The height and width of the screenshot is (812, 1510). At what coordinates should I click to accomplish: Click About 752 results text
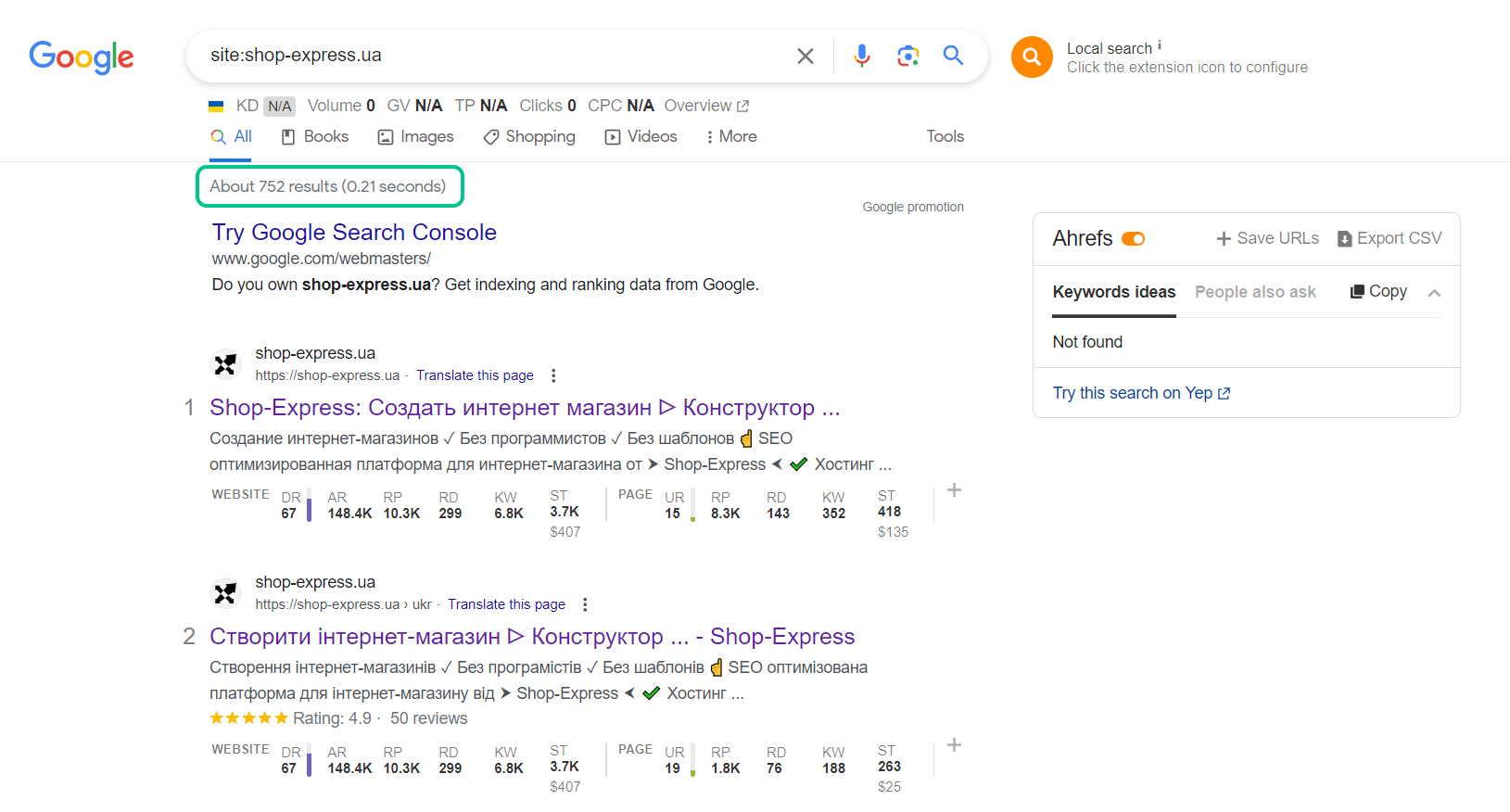tap(328, 186)
